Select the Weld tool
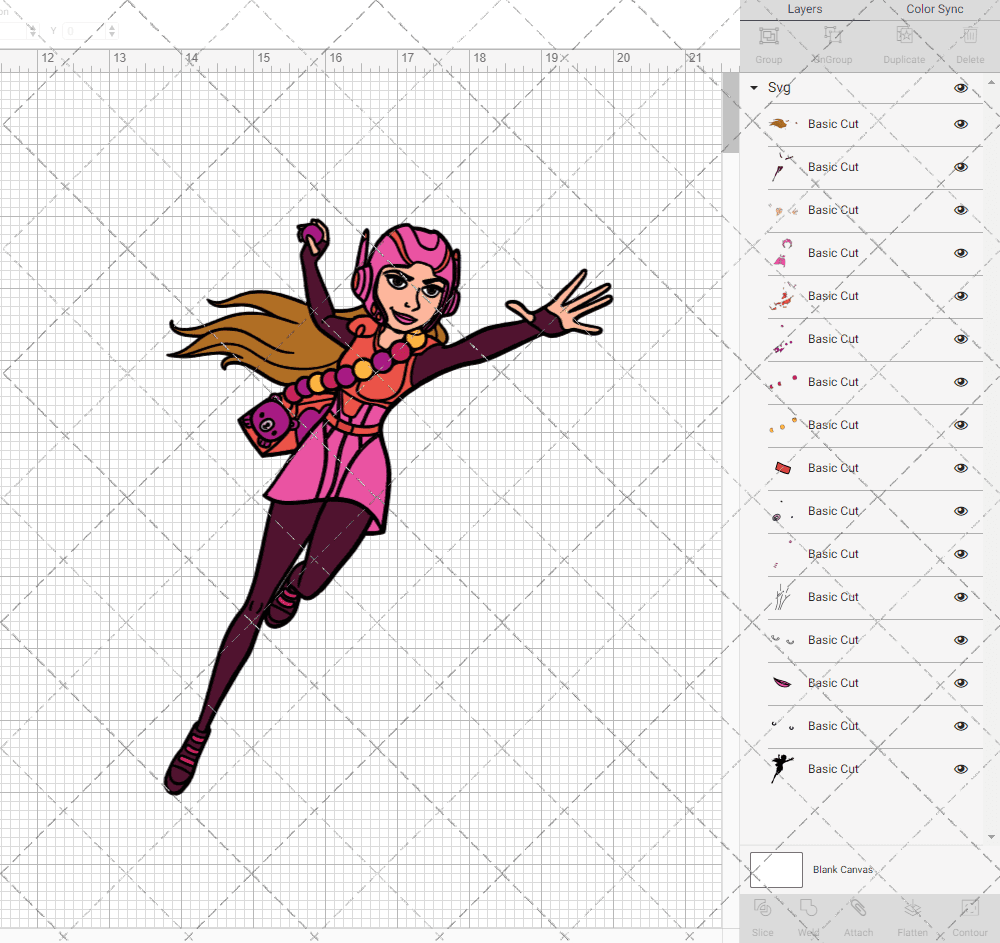This screenshot has width=1000, height=943. (808, 908)
